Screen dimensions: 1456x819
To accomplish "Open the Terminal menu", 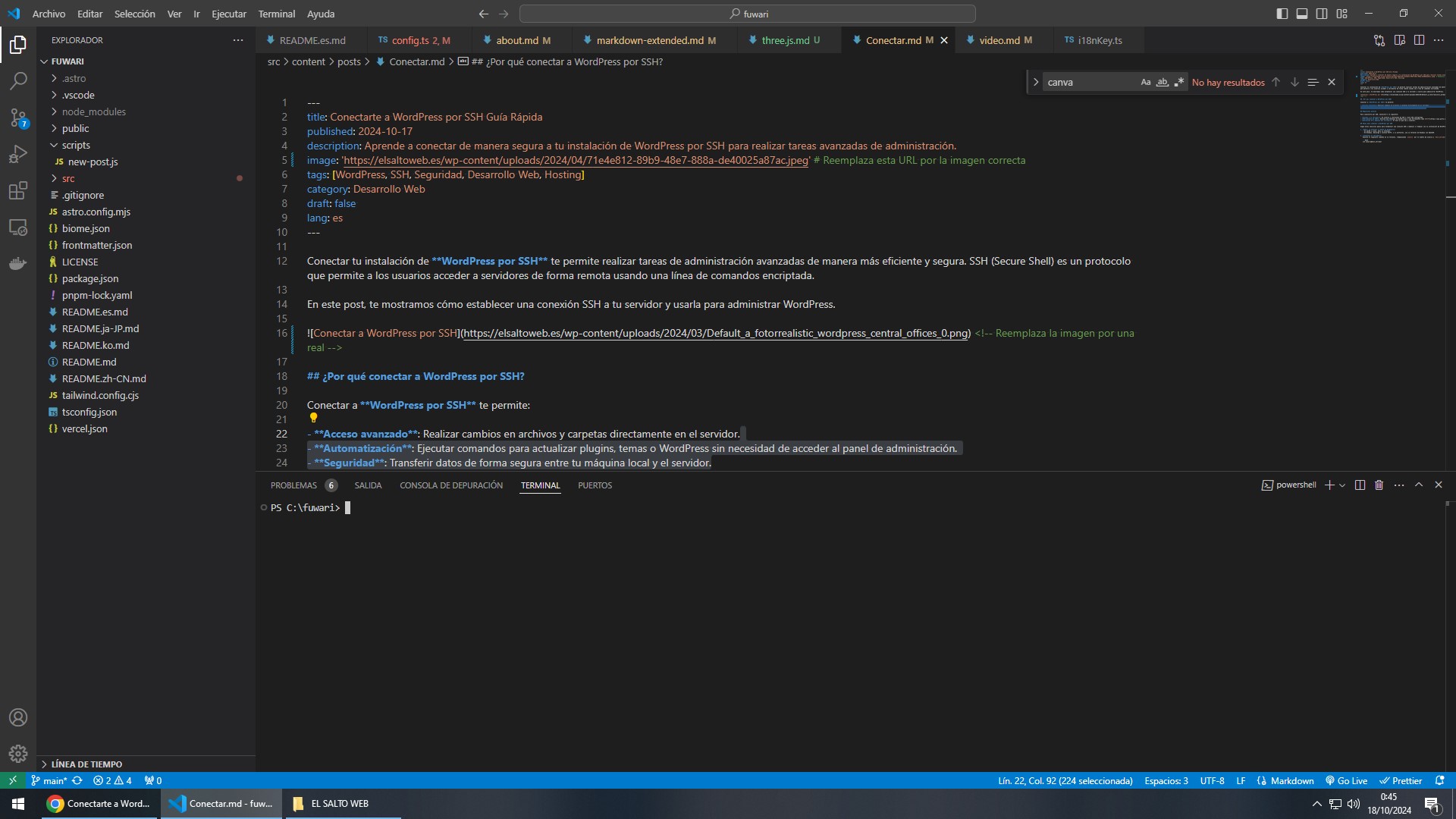I will click(276, 14).
